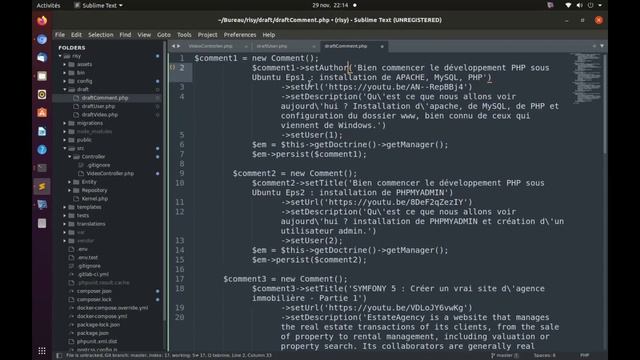Click the tray app icon left of network indicator

tap(550, 5)
